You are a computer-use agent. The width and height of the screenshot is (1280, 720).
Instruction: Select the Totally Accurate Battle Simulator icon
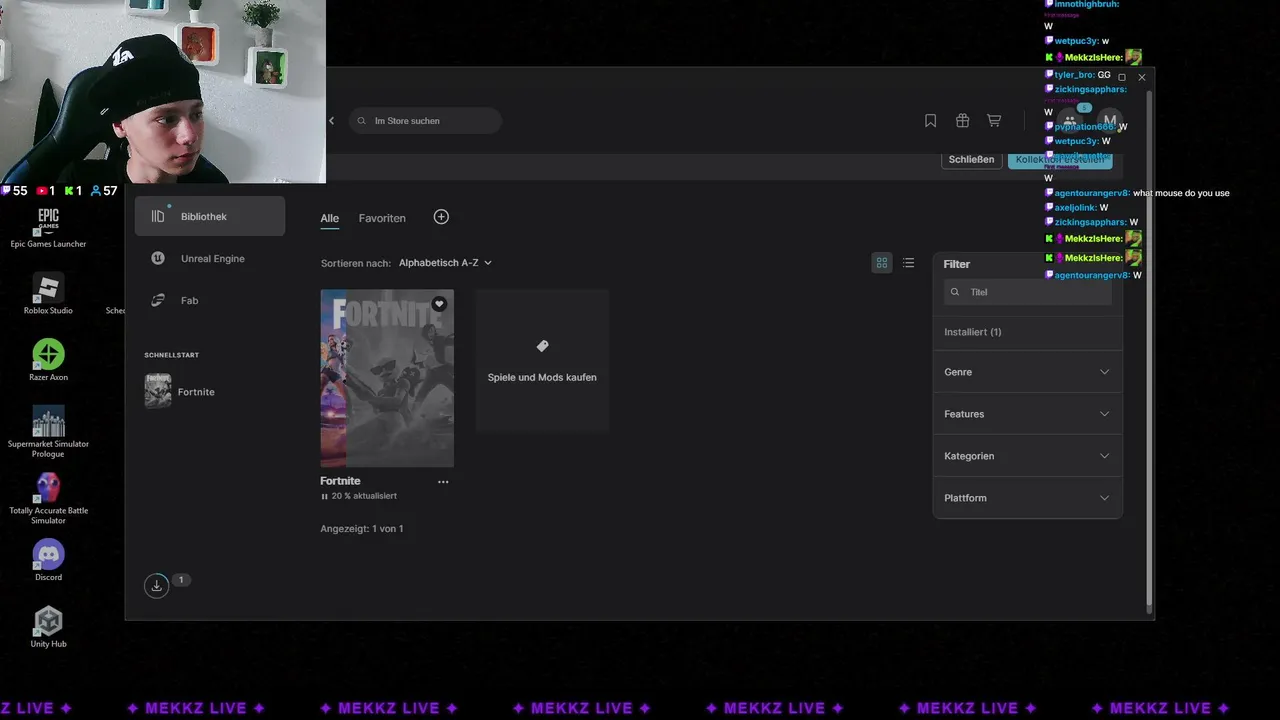click(48, 498)
